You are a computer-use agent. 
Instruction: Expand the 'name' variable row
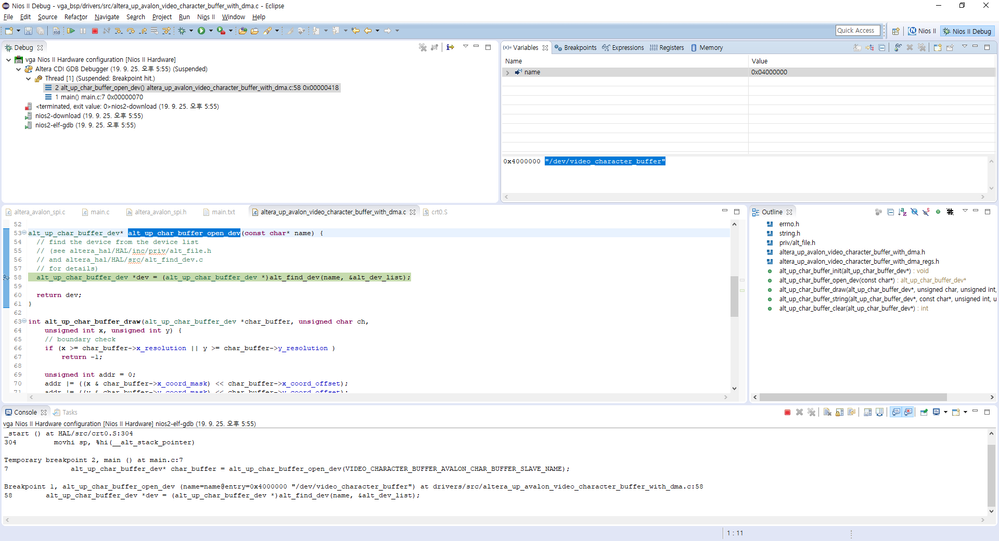pos(508,72)
